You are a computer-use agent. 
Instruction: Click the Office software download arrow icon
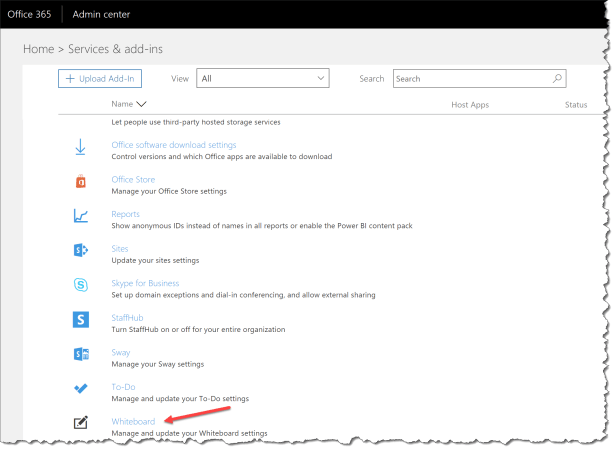click(81, 147)
